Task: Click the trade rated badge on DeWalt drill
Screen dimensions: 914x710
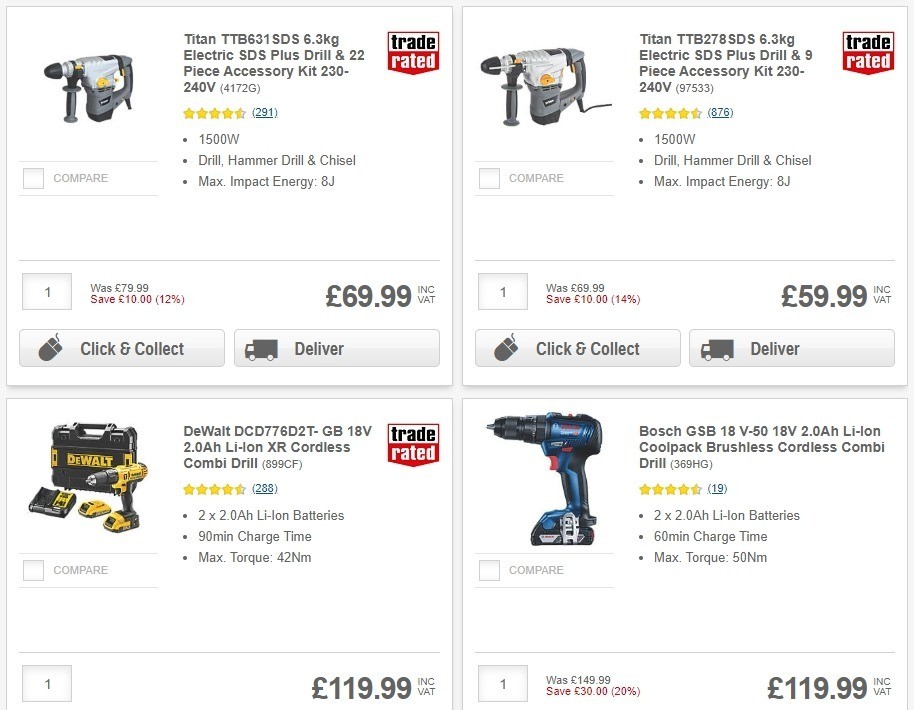Action: [413, 445]
